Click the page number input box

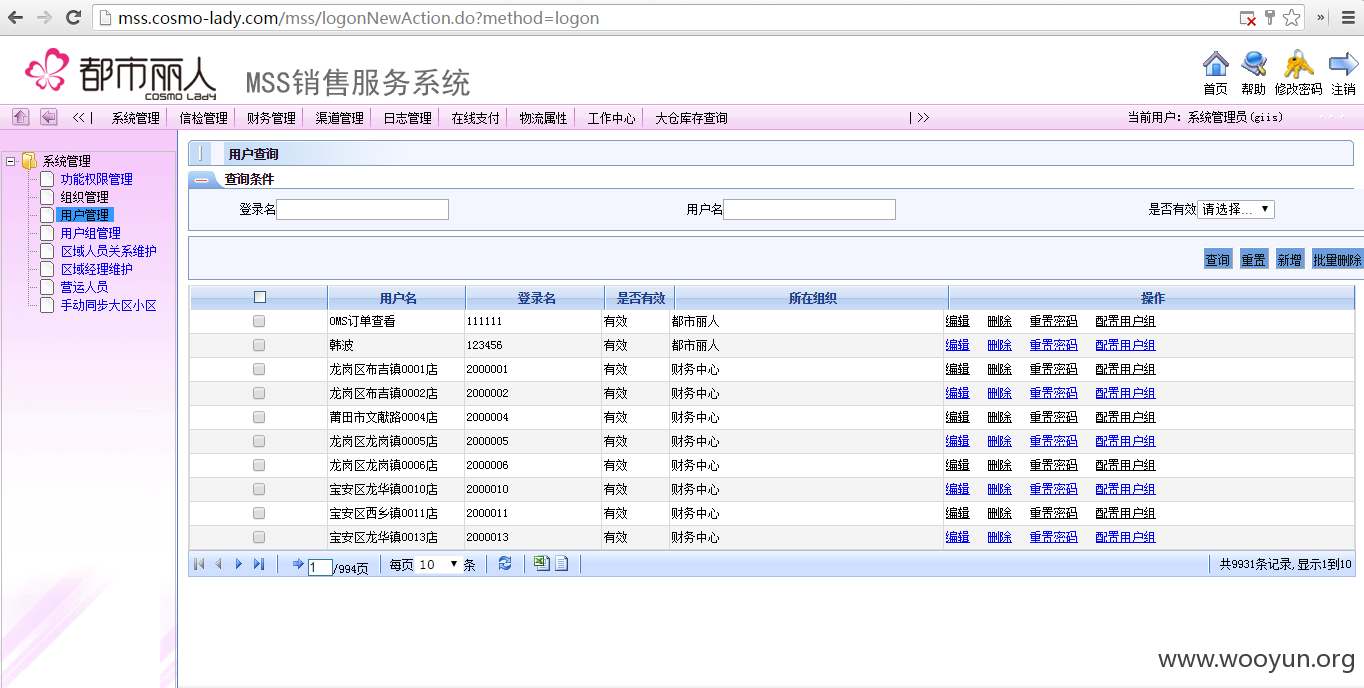coord(320,567)
